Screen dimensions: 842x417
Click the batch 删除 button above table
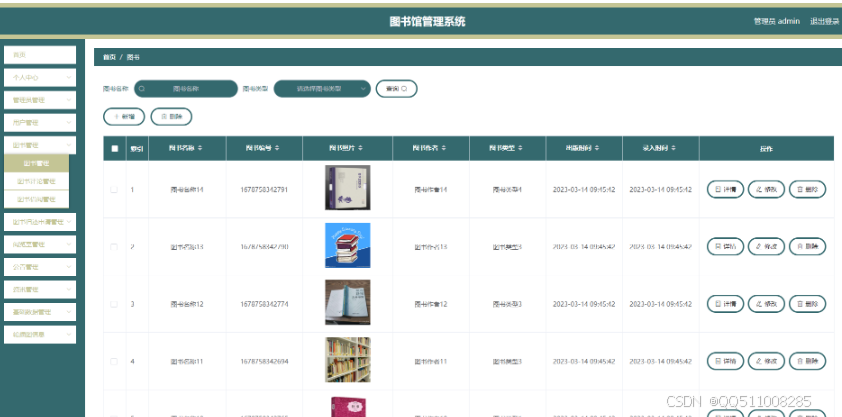pyautogui.click(x=171, y=116)
